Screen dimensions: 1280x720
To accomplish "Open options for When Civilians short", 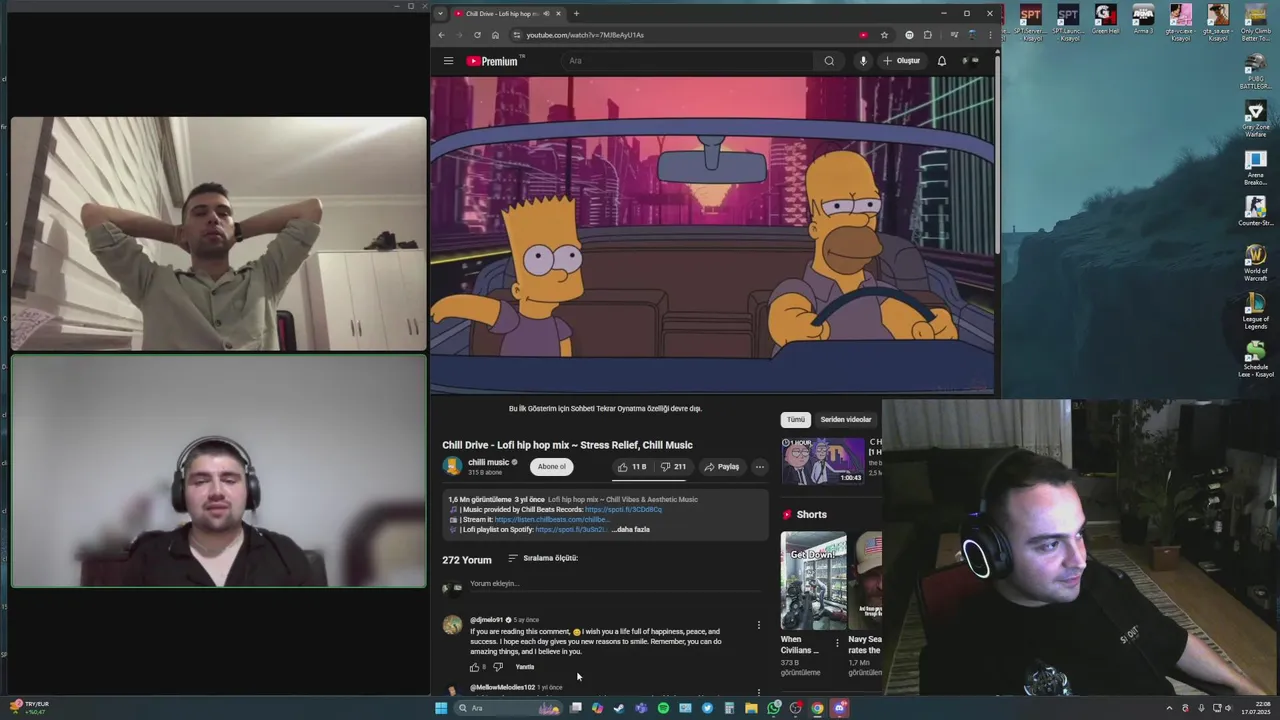I will [837, 643].
